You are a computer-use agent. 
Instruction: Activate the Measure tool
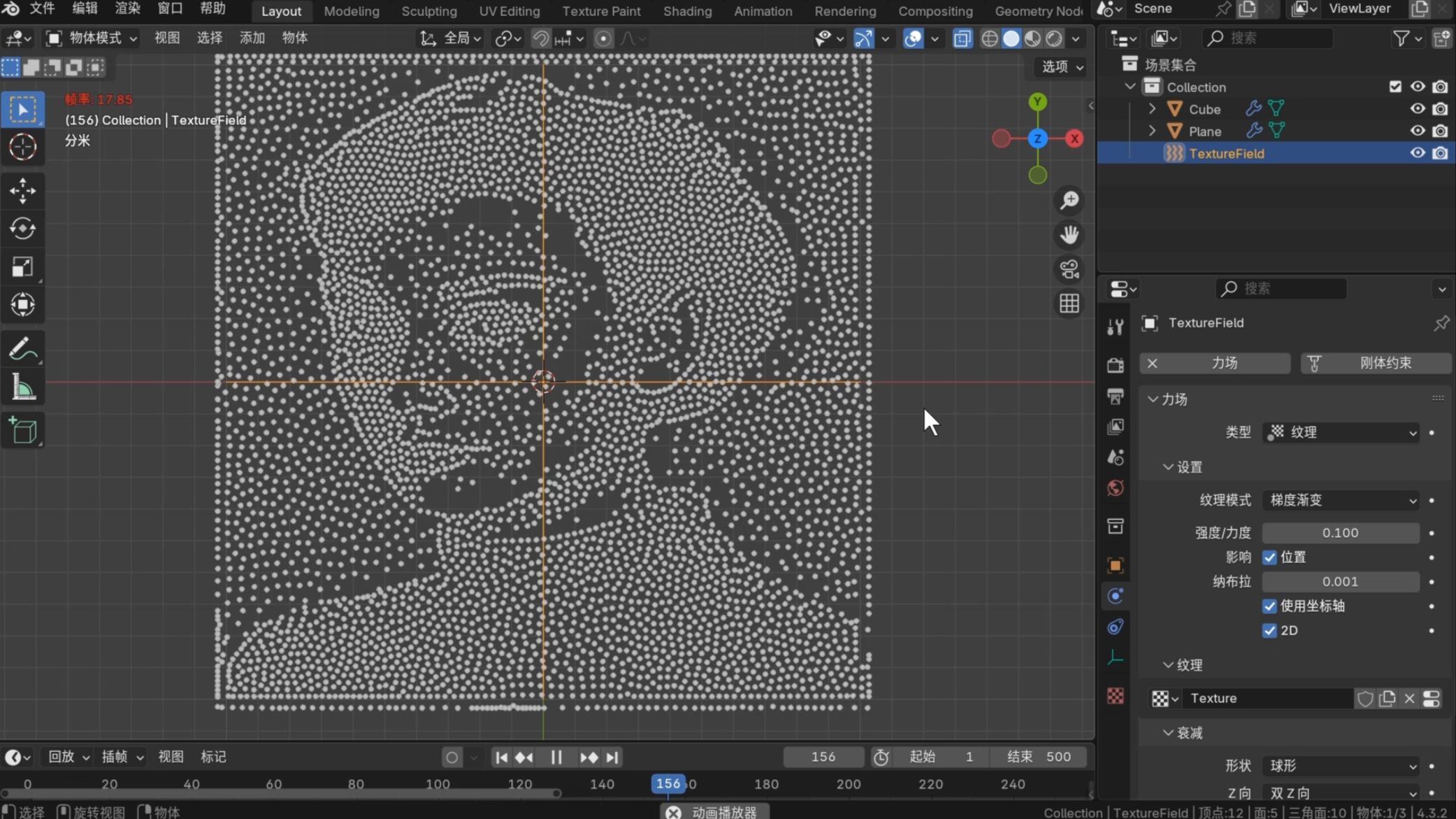click(23, 387)
